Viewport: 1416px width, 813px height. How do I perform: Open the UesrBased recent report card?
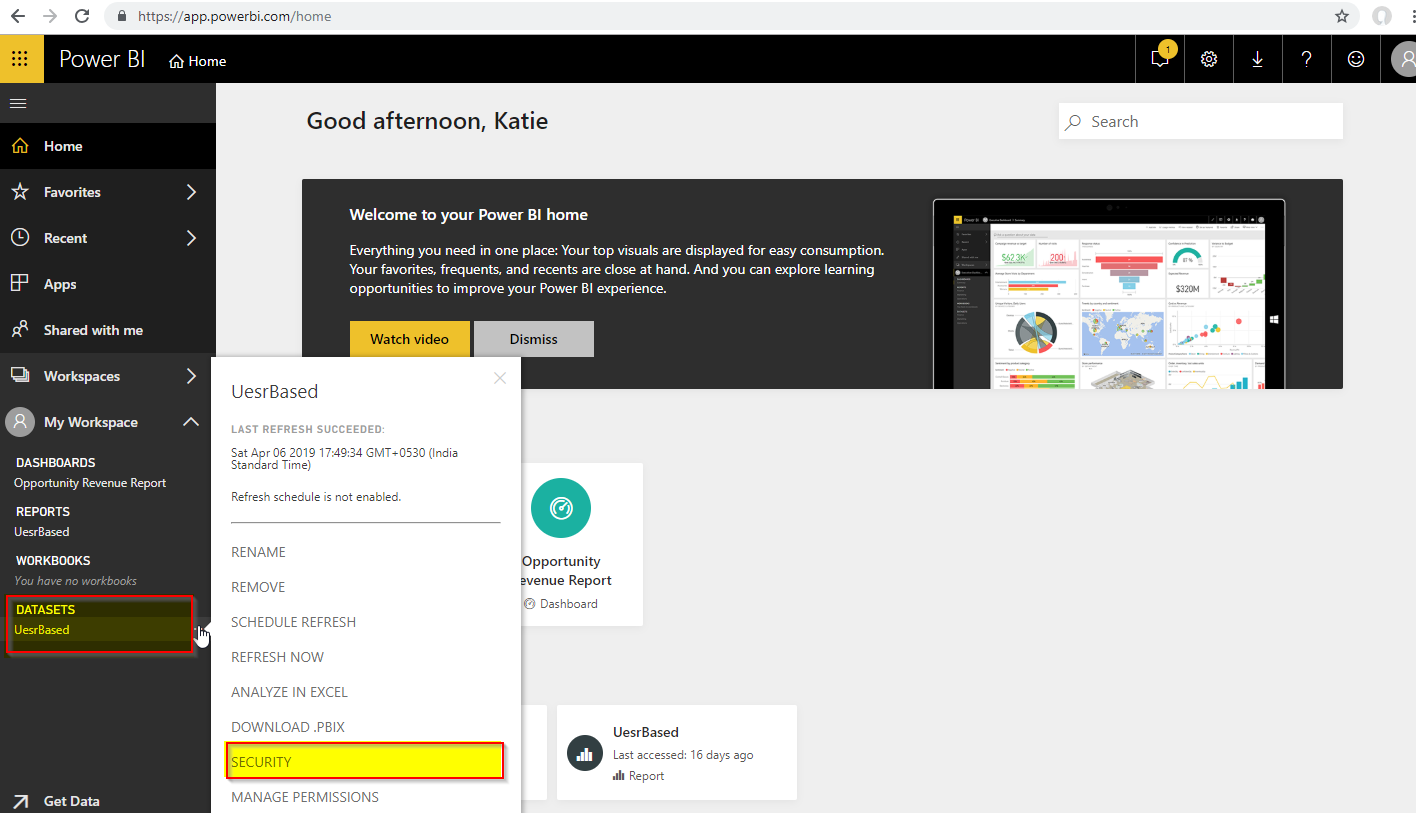coord(677,752)
